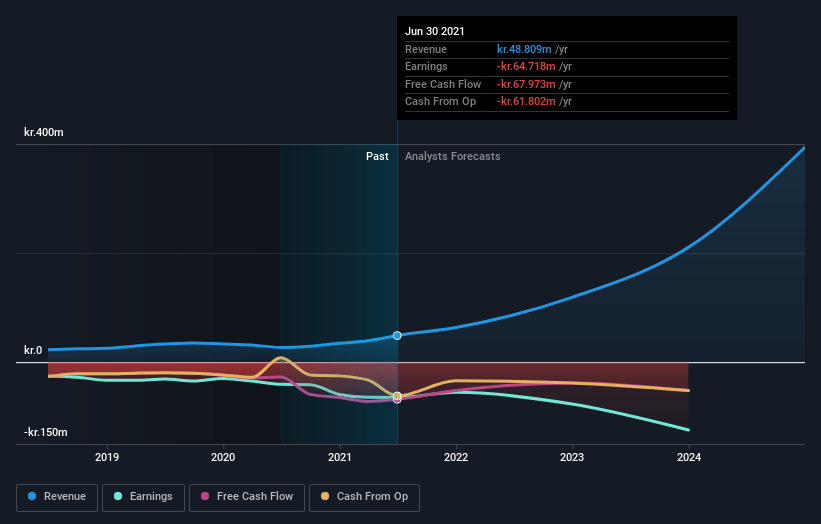
Task: Click the Jun 30 2021 tooltip date
Action: (435, 31)
